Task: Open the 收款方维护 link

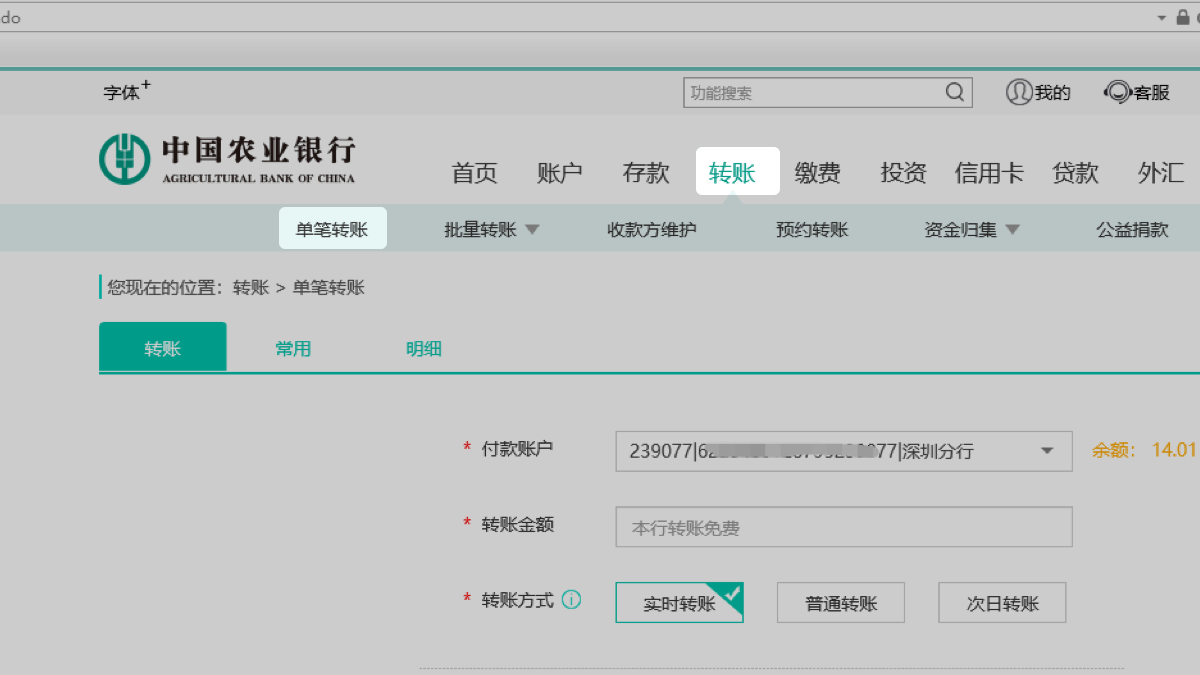Action: click(651, 230)
